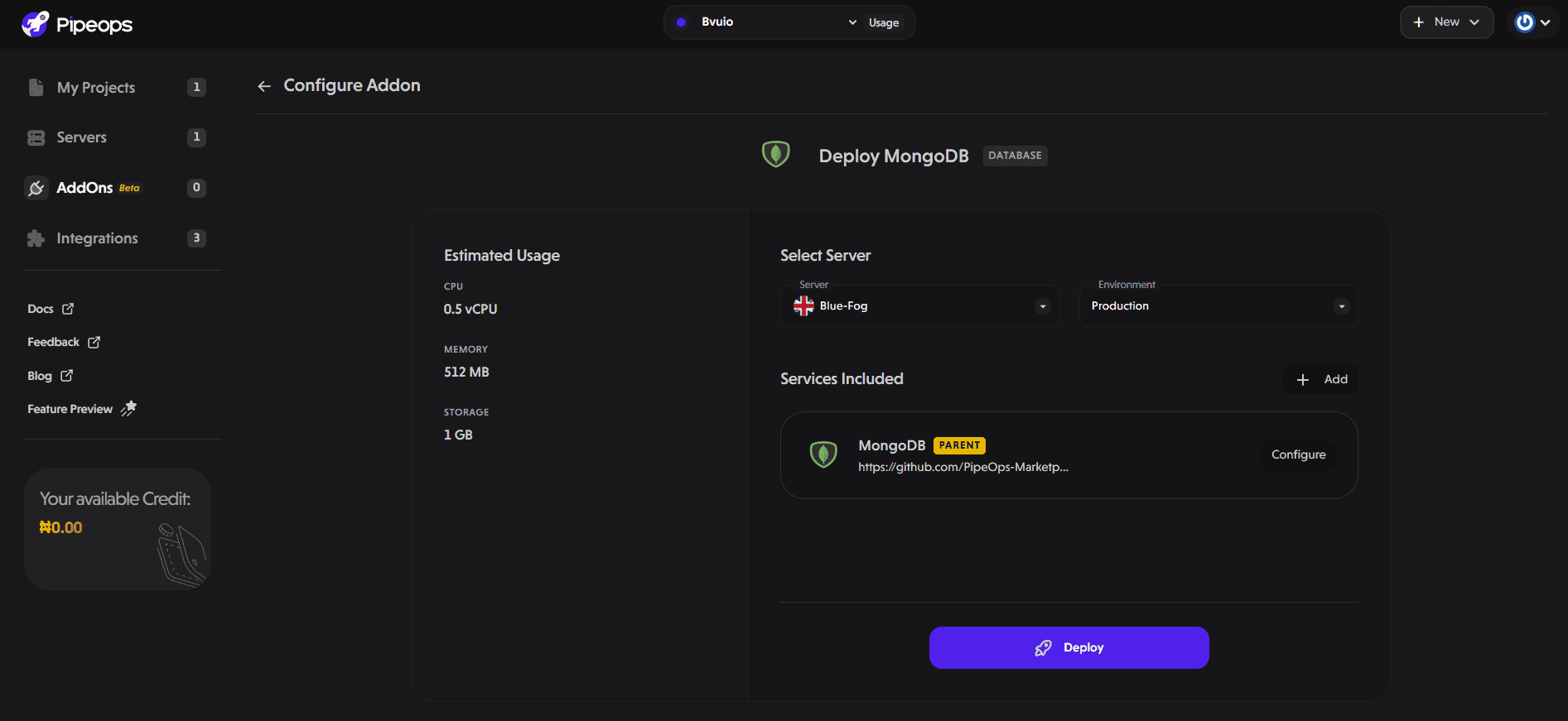Click the wallet illustration in credit card
The width and height of the screenshot is (1568, 721).
click(182, 555)
